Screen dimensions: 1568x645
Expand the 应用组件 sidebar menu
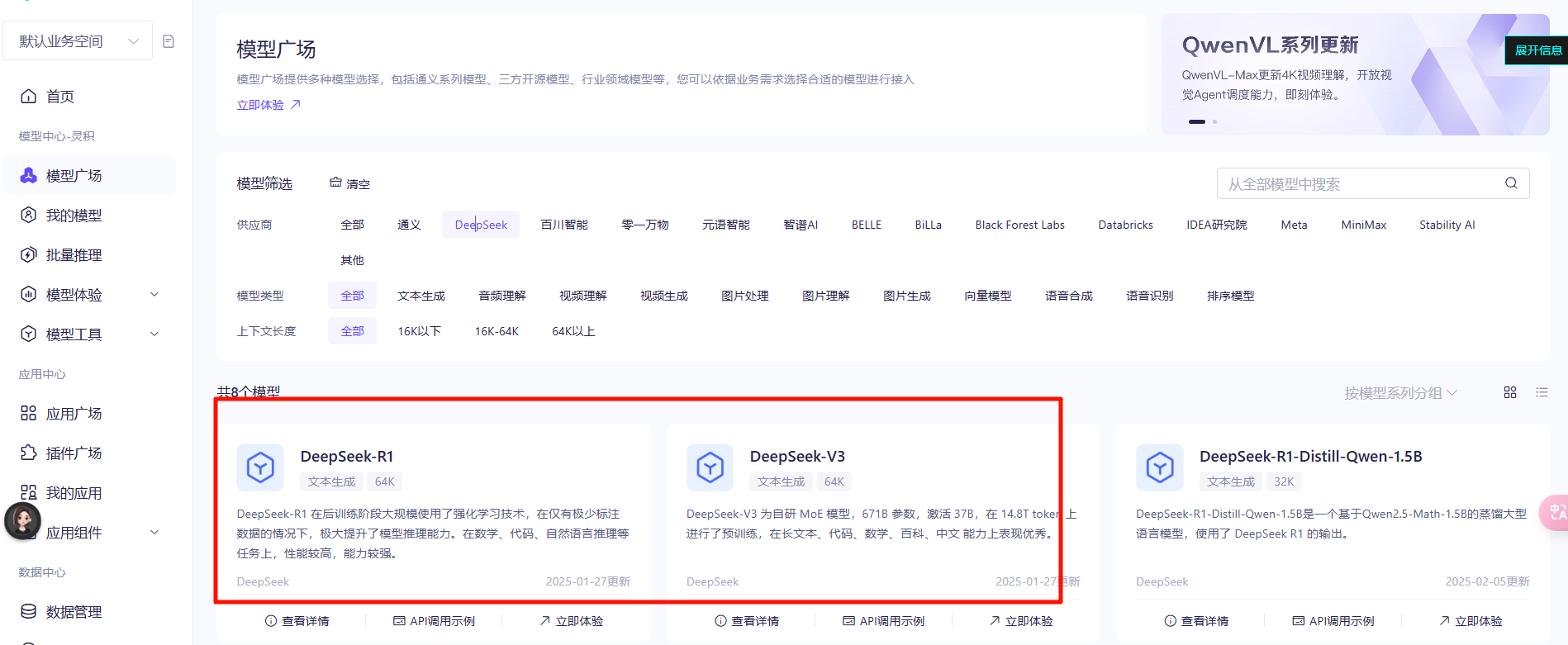coord(154,533)
